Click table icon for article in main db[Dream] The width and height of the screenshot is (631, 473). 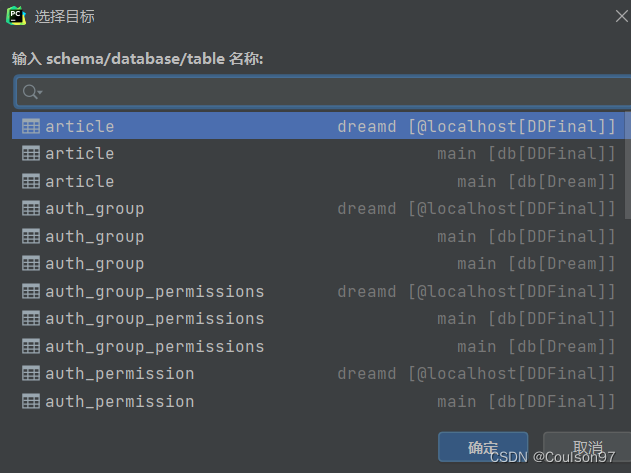click(31, 181)
